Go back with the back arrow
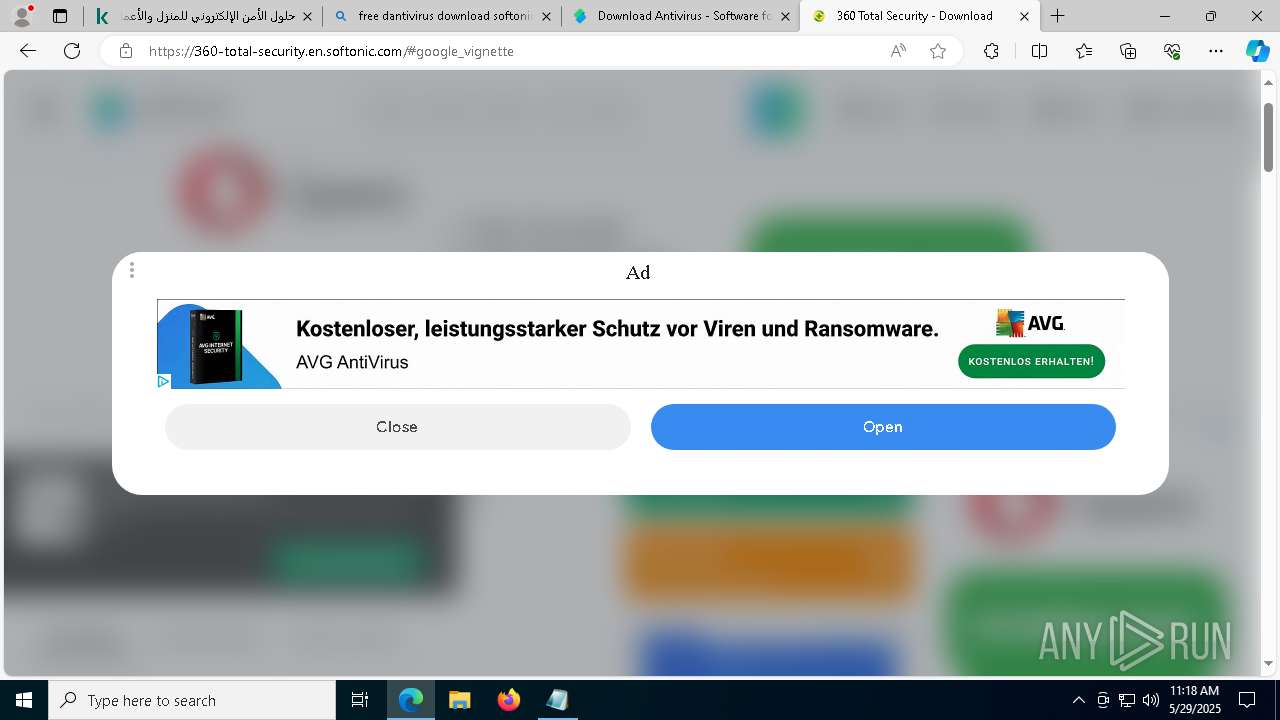Screen dimensions: 1280x720 28,51
